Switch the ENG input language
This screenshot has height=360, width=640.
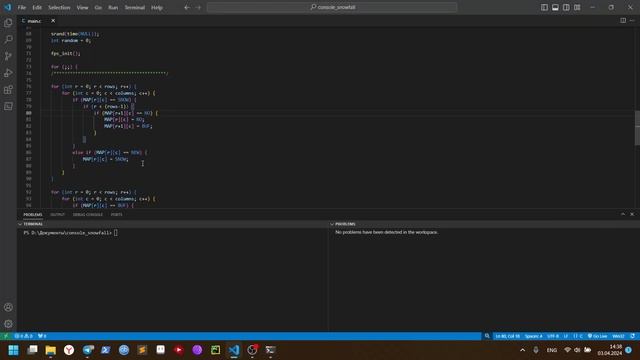552,350
